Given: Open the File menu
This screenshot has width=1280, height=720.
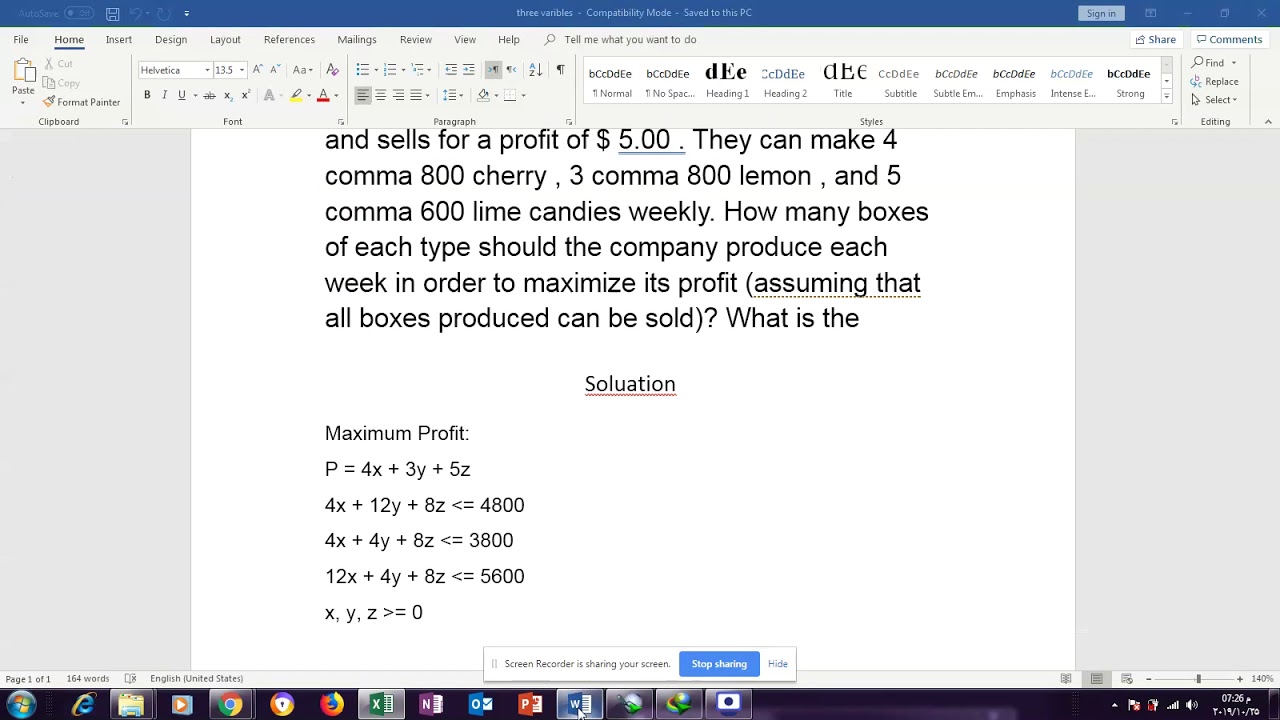Looking at the screenshot, I should [x=21, y=39].
